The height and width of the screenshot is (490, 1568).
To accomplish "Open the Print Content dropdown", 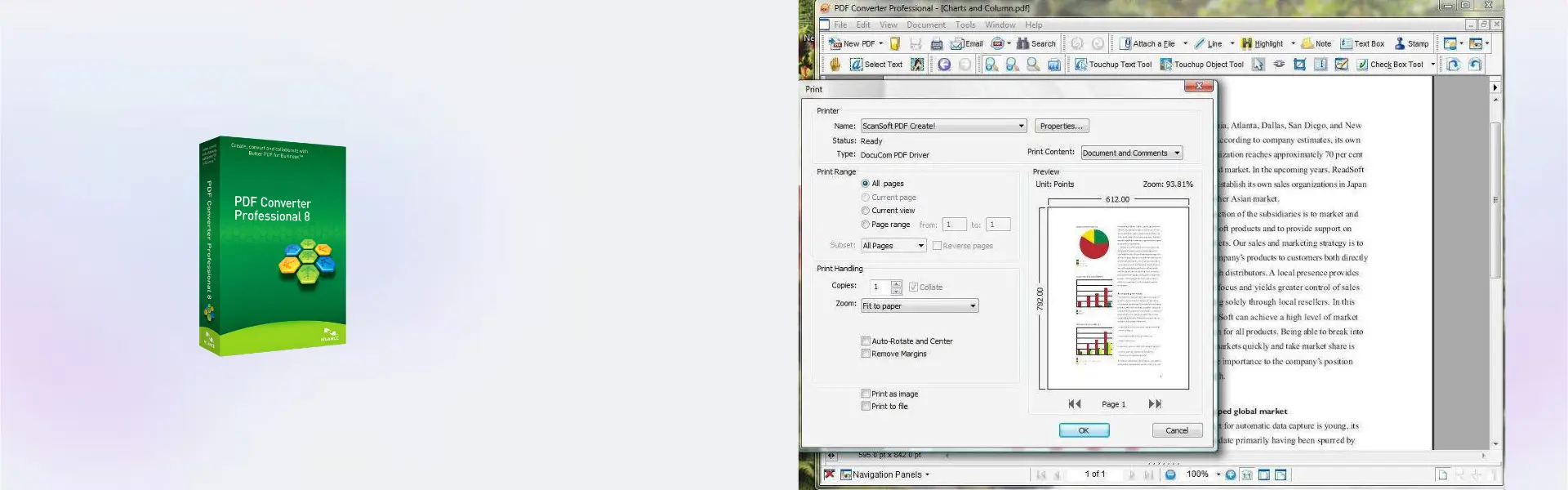I will coord(1131,153).
